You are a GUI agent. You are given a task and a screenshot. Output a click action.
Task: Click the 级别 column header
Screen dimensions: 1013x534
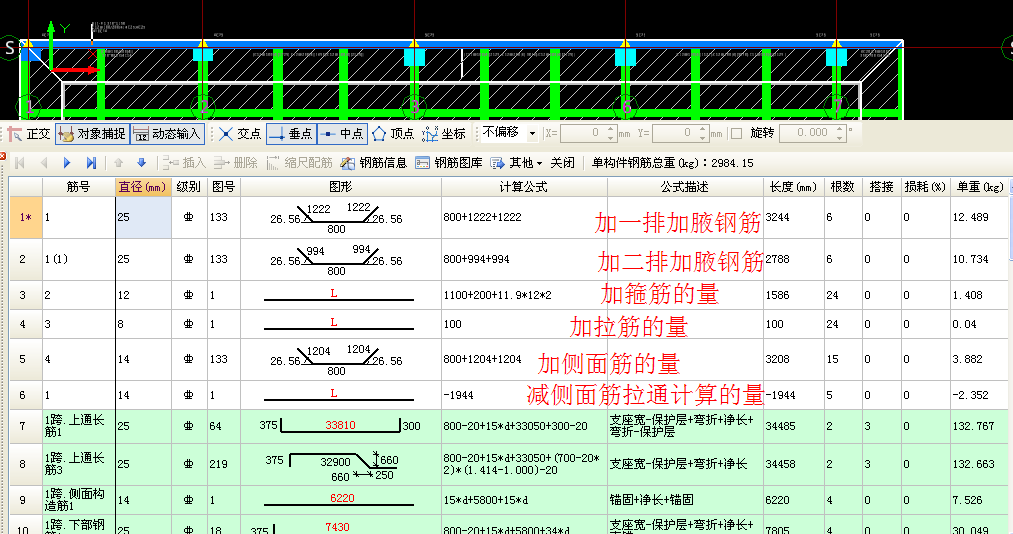click(189, 187)
